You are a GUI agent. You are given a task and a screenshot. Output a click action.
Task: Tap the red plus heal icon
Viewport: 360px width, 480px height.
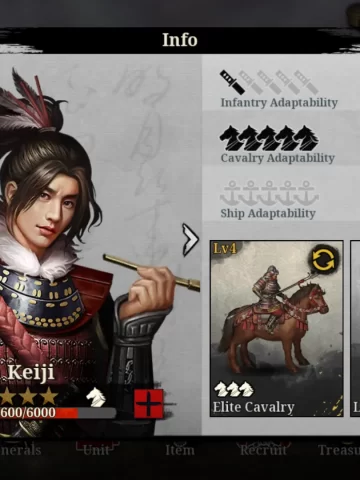coord(149,404)
